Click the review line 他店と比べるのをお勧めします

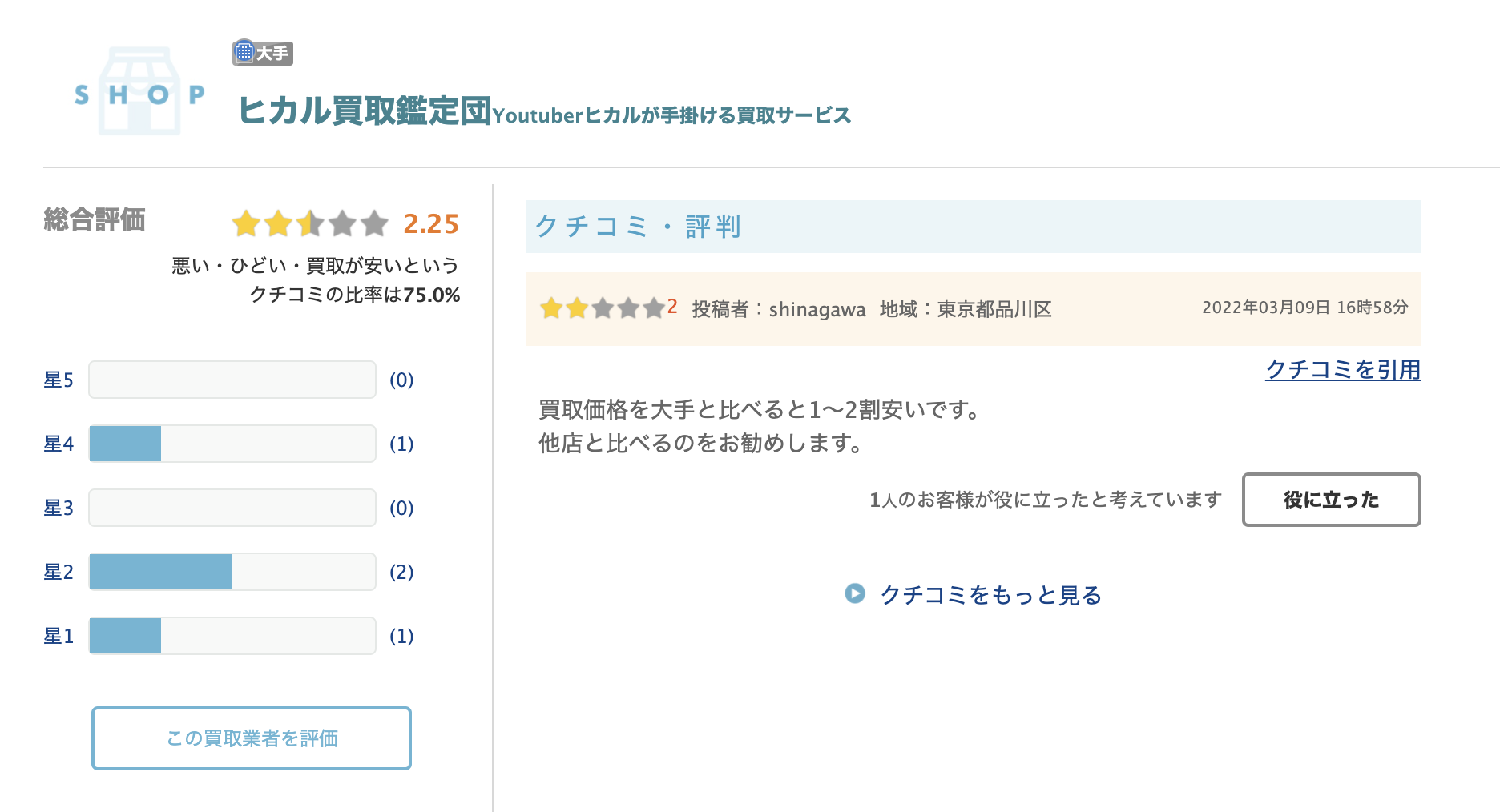(701, 443)
